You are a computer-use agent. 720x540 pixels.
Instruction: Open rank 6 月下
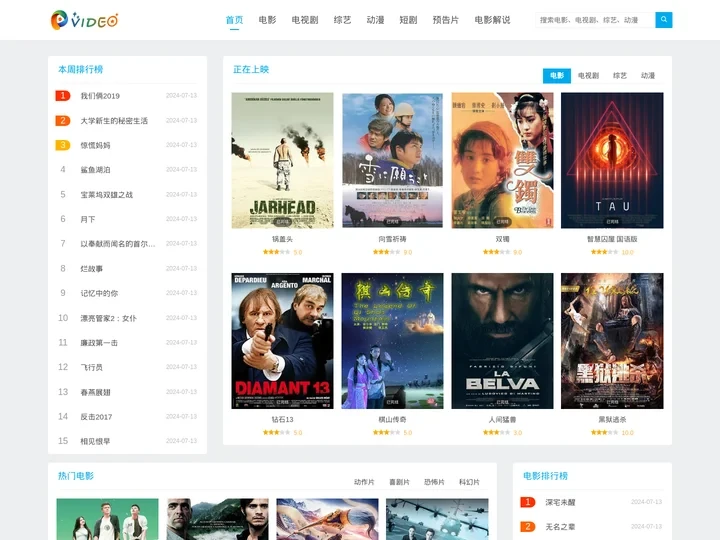tap(88, 219)
